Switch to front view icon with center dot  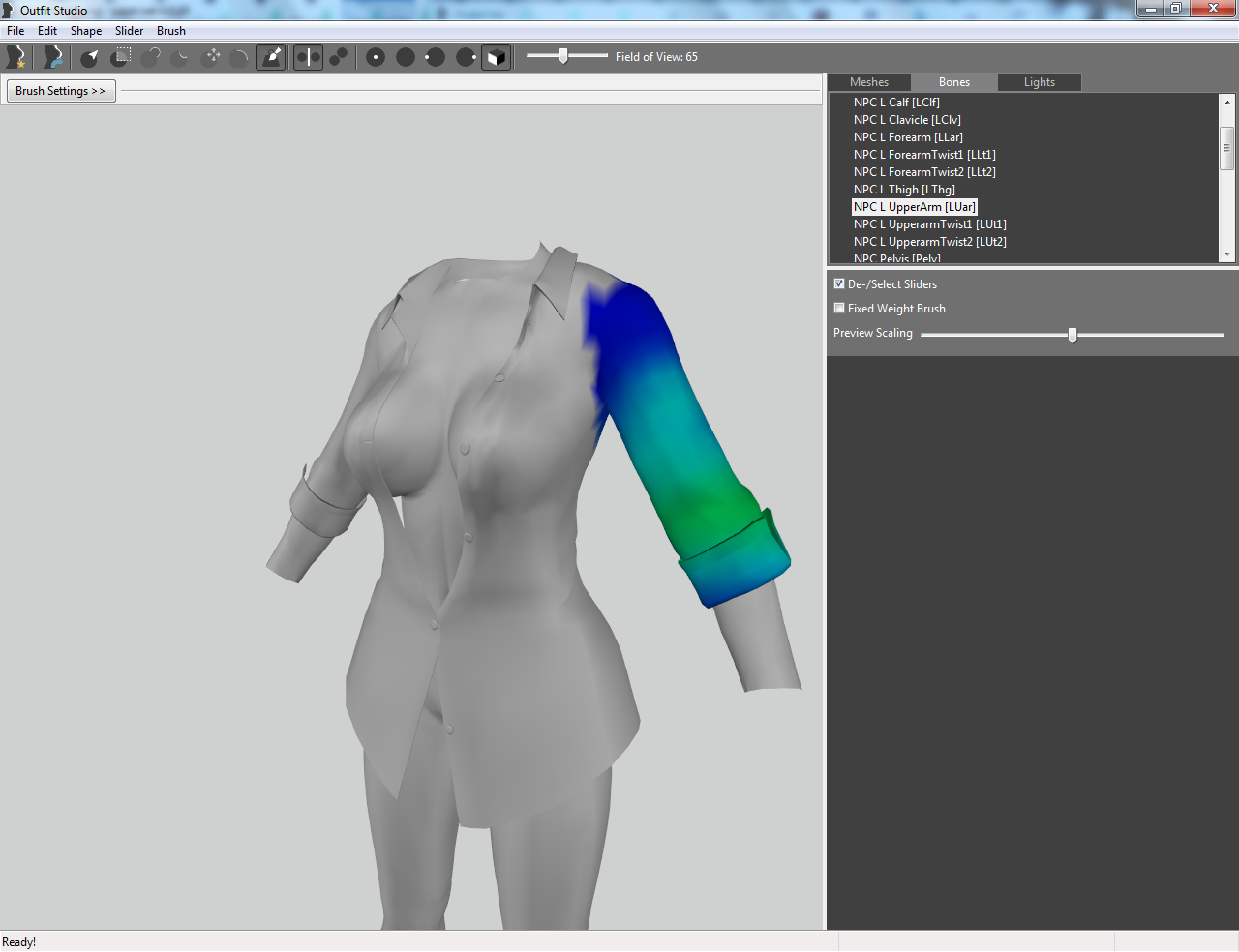click(x=376, y=57)
